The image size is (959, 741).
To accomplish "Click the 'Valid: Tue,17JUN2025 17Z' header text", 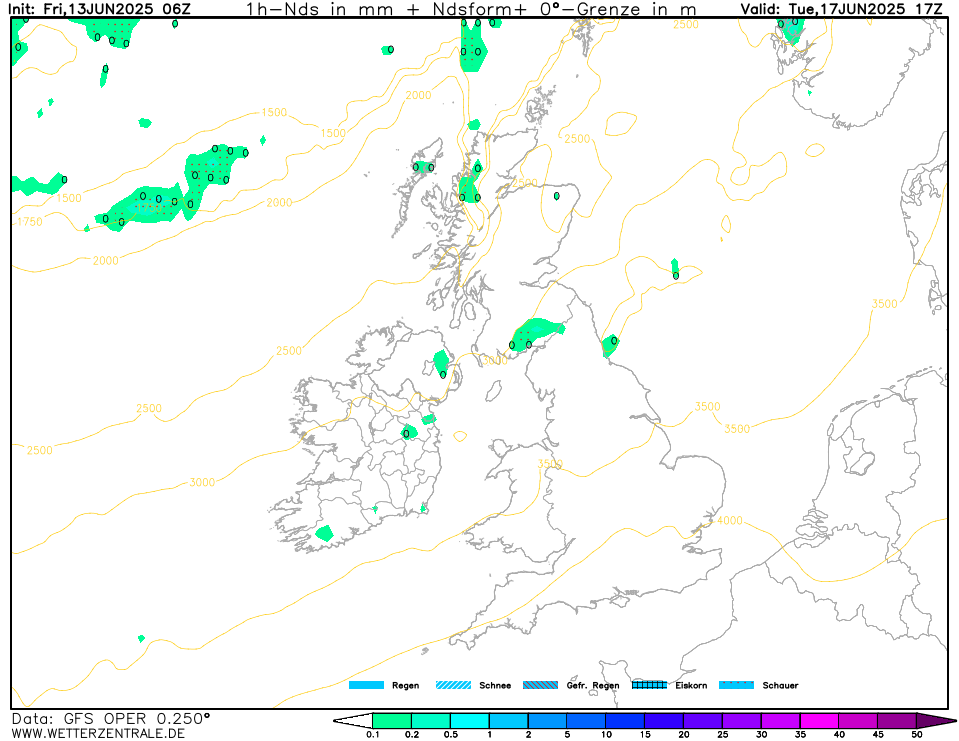I will [842, 9].
